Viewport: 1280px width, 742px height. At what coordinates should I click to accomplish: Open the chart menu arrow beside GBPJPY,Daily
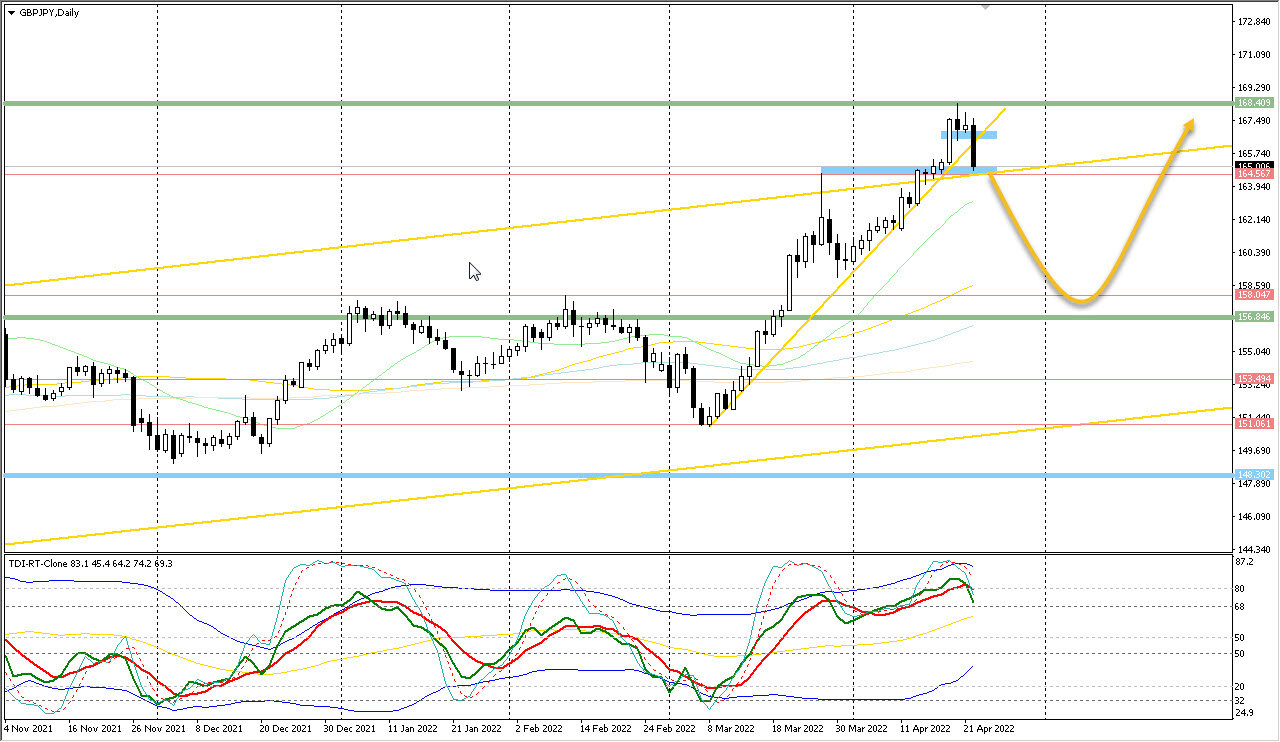(11, 12)
